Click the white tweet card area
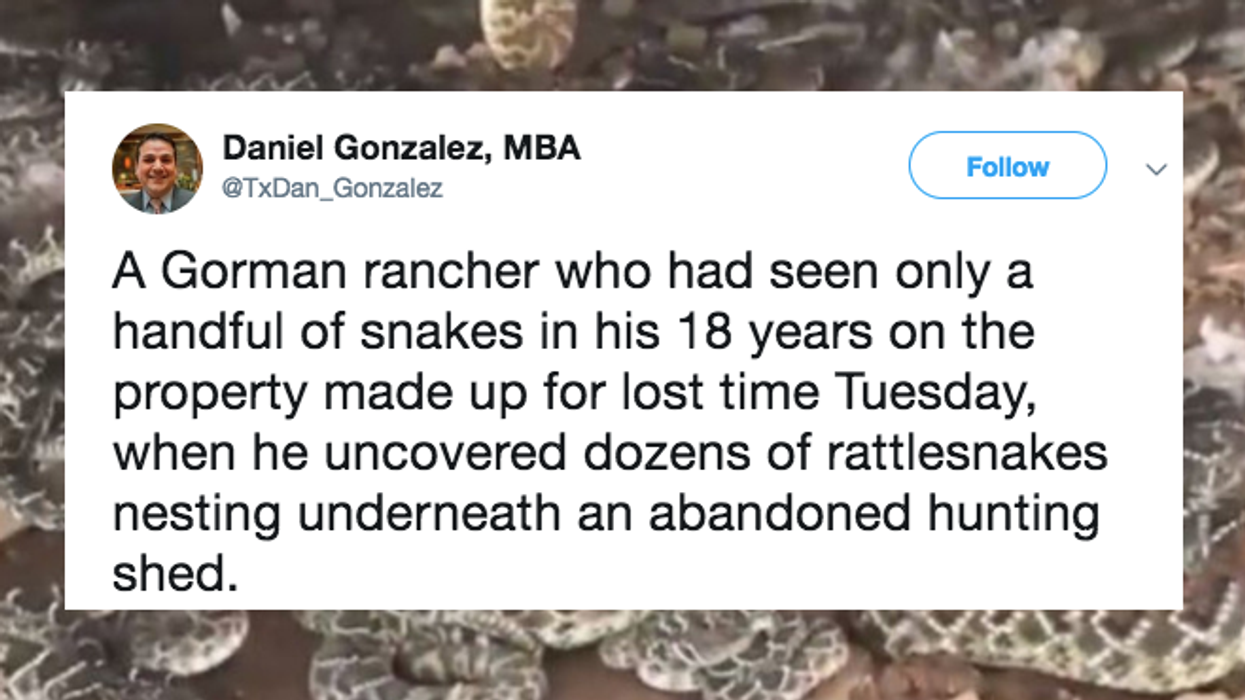Image resolution: width=1245 pixels, height=700 pixels. tap(620, 350)
